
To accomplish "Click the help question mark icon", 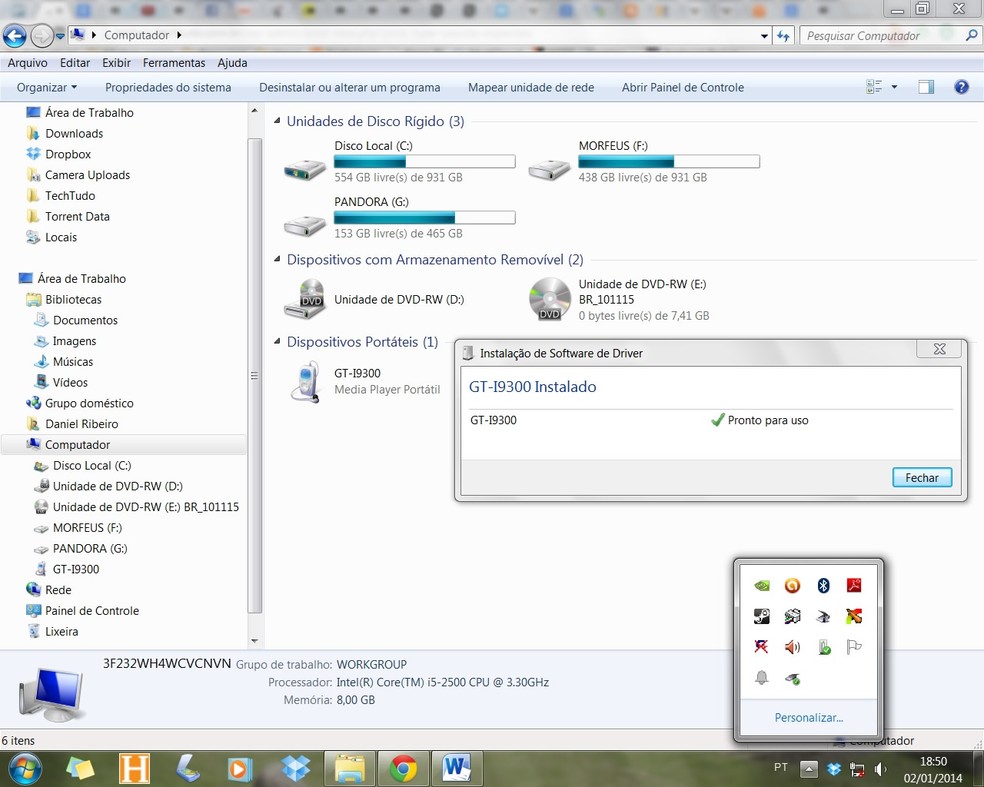I will click(961, 87).
